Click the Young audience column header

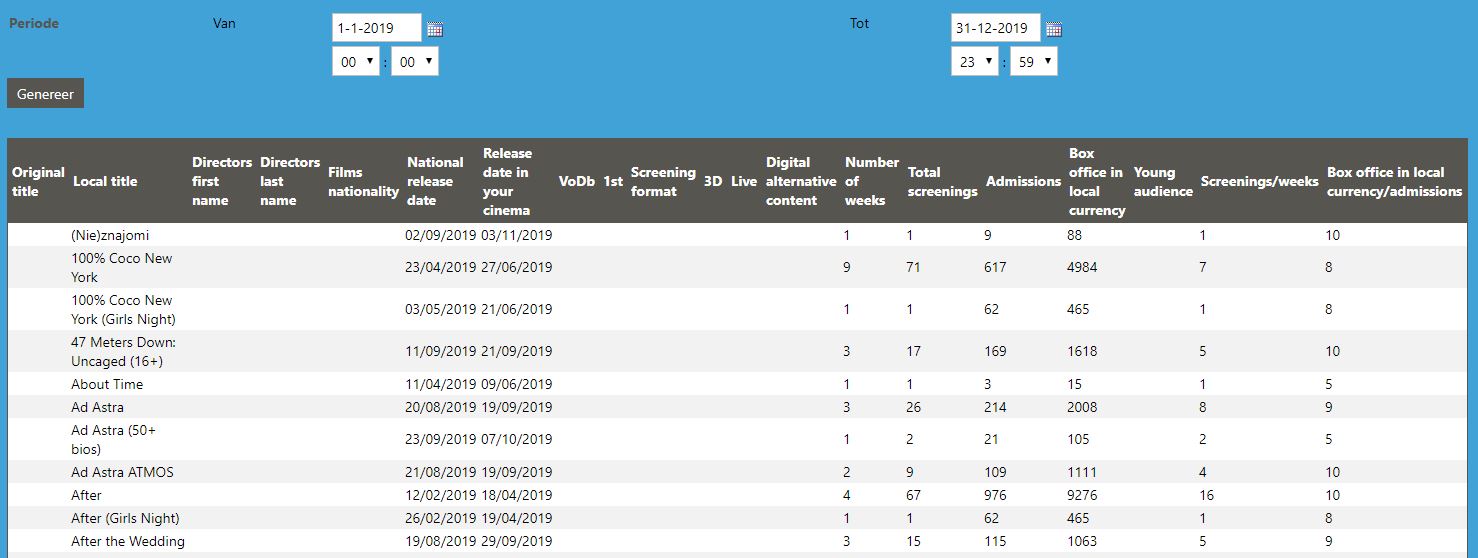(x=1163, y=181)
